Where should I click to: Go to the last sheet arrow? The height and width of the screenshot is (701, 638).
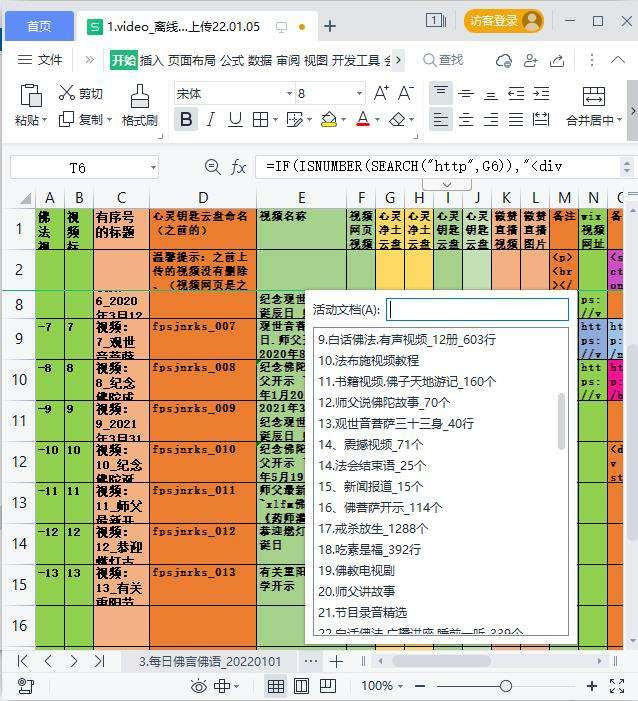click(x=99, y=661)
